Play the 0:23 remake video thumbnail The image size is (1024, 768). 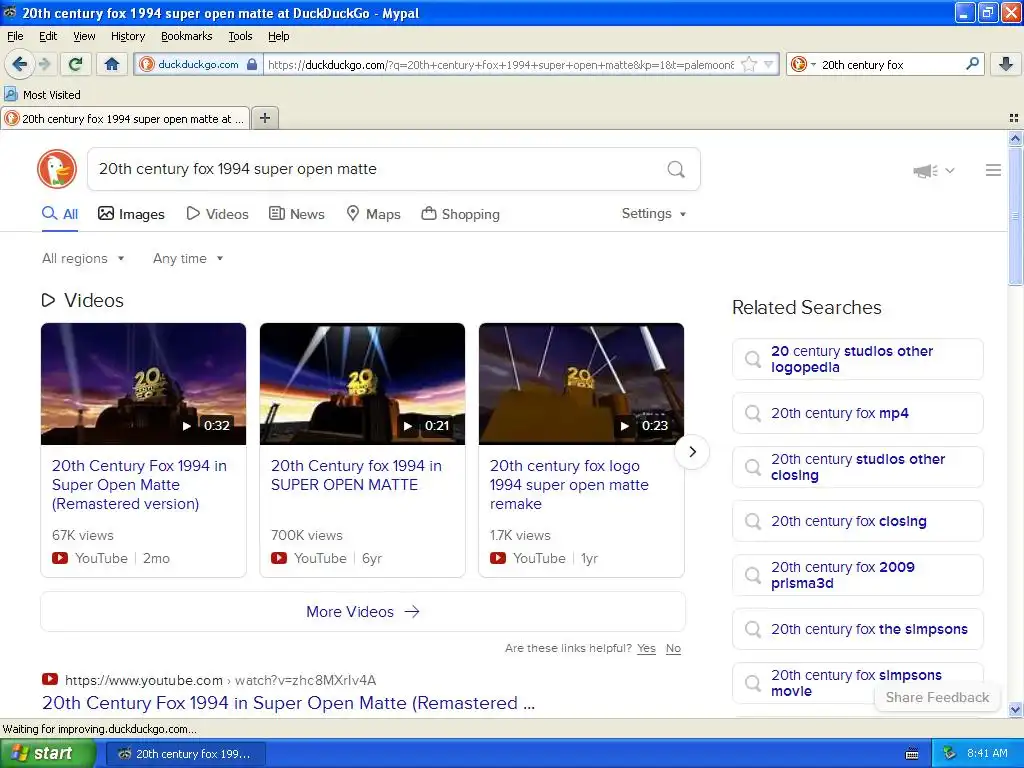pos(581,384)
